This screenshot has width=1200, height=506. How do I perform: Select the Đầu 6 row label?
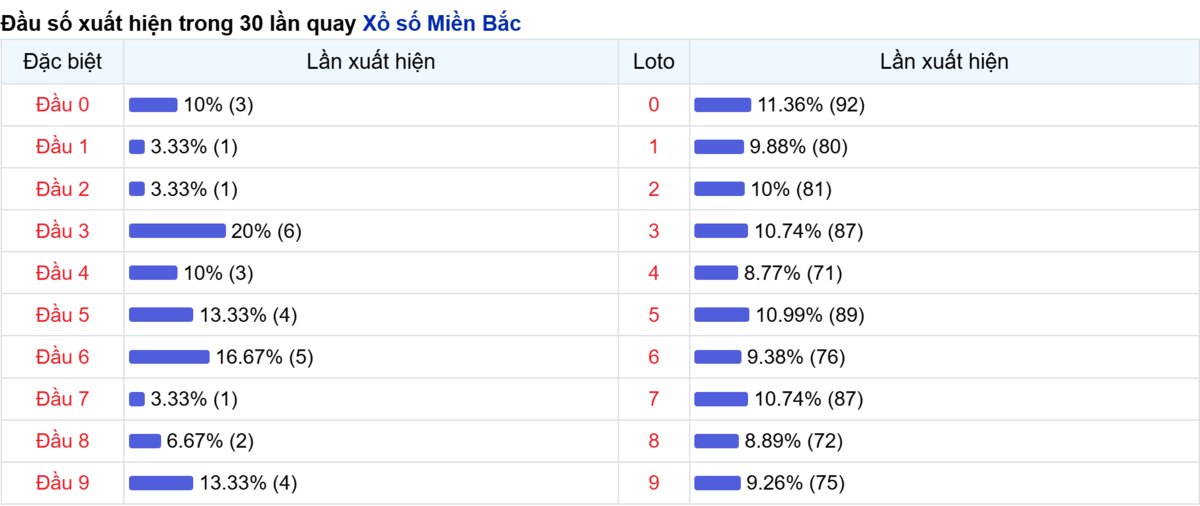click(62, 357)
